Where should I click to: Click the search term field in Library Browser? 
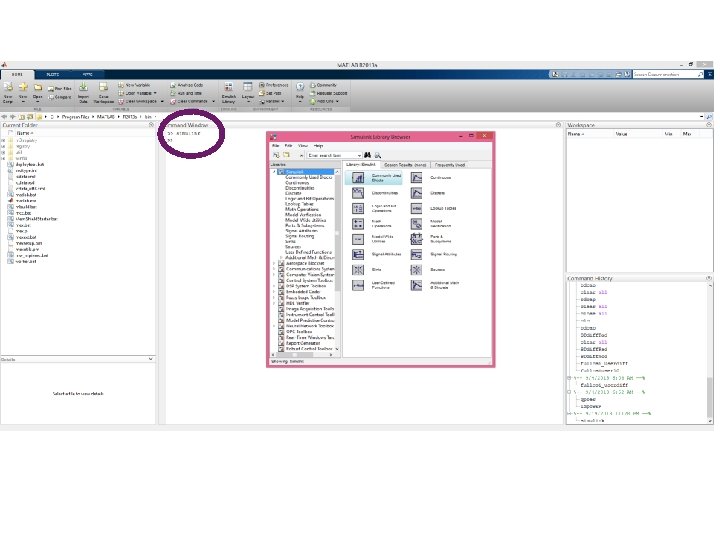(x=332, y=155)
